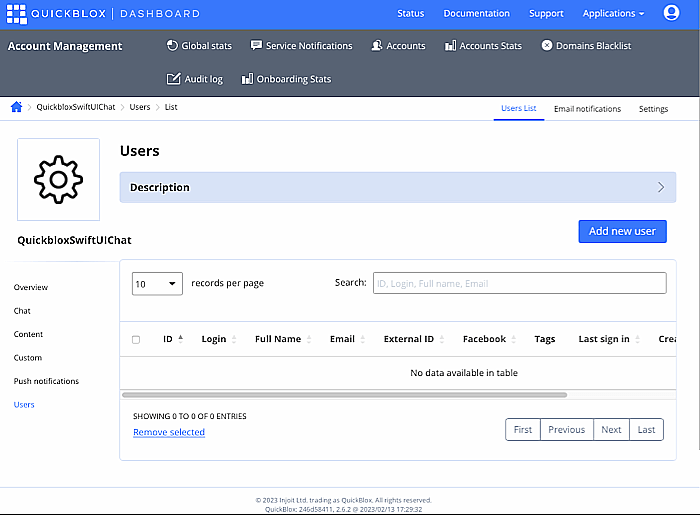700x515 pixels.
Task: Open Custom in the sidebar
Action: [28, 357]
